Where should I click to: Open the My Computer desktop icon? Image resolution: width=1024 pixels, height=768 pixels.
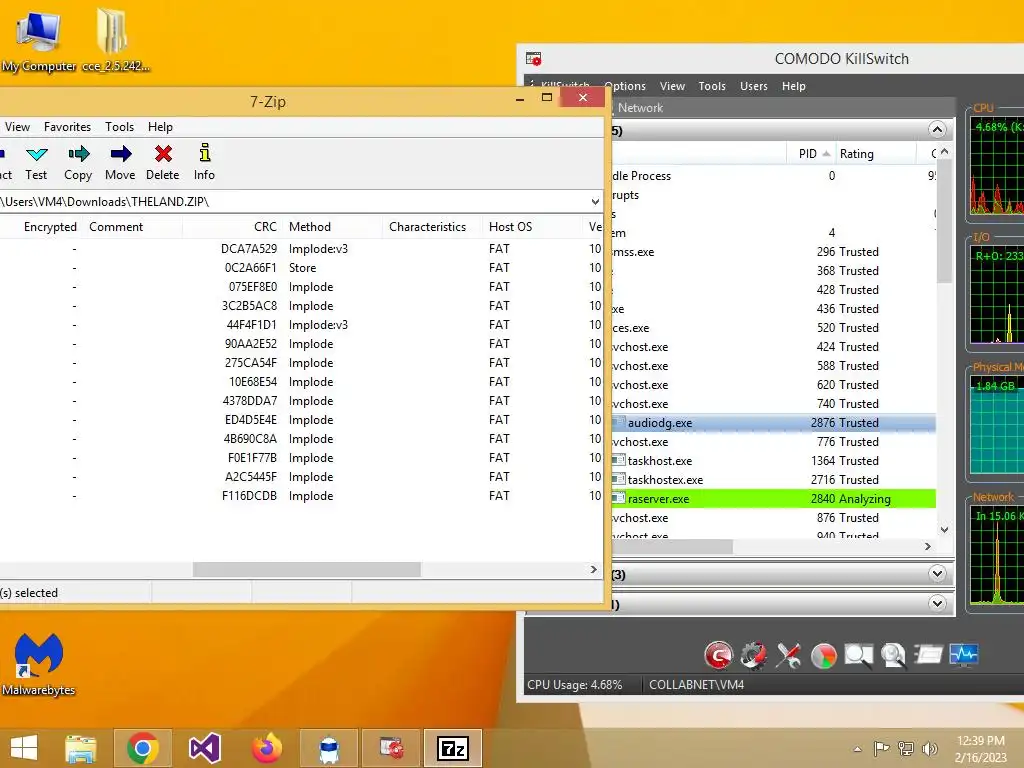[39, 40]
